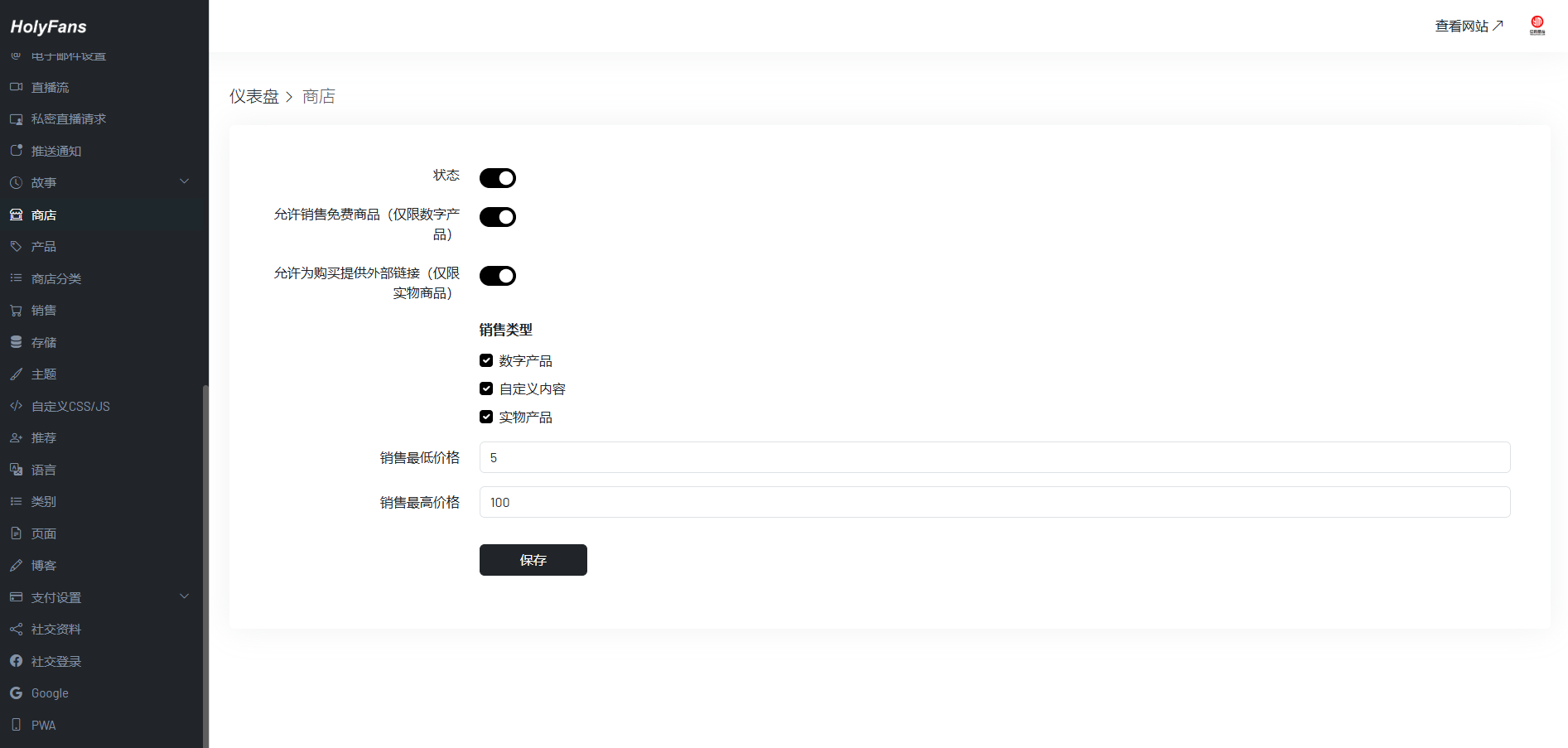Uncheck the 数字产品 checkbox
Viewport: 1568px width, 748px height.
click(486, 360)
